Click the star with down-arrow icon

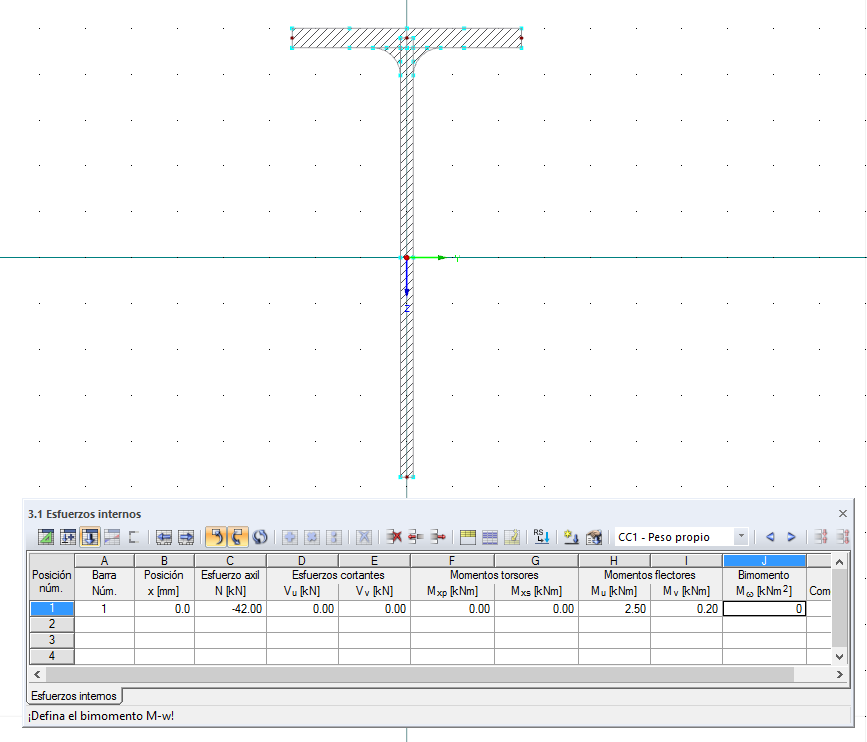click(x=571, y=537)
